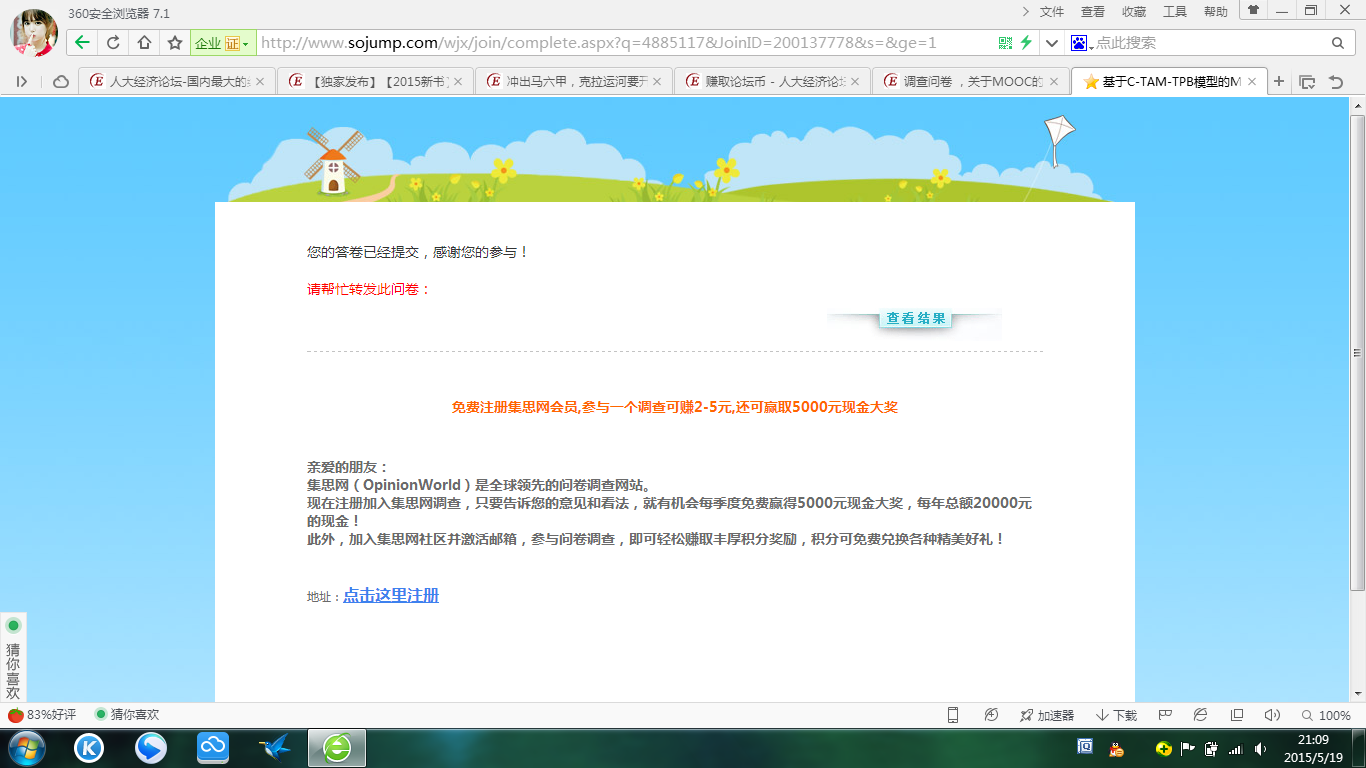Click the scrollbar down arrow

pyautogui.click(x=1357, y=694)
